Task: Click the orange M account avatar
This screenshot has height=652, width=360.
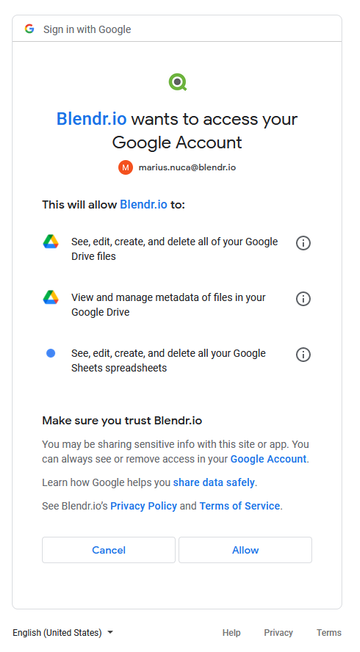Action: click(125, 167)
